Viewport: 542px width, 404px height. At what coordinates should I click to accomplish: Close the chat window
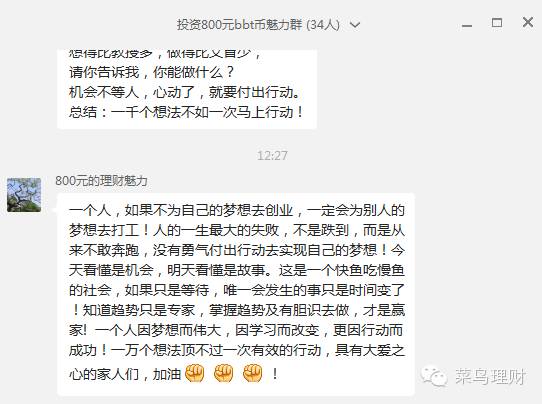pos(528,22)
